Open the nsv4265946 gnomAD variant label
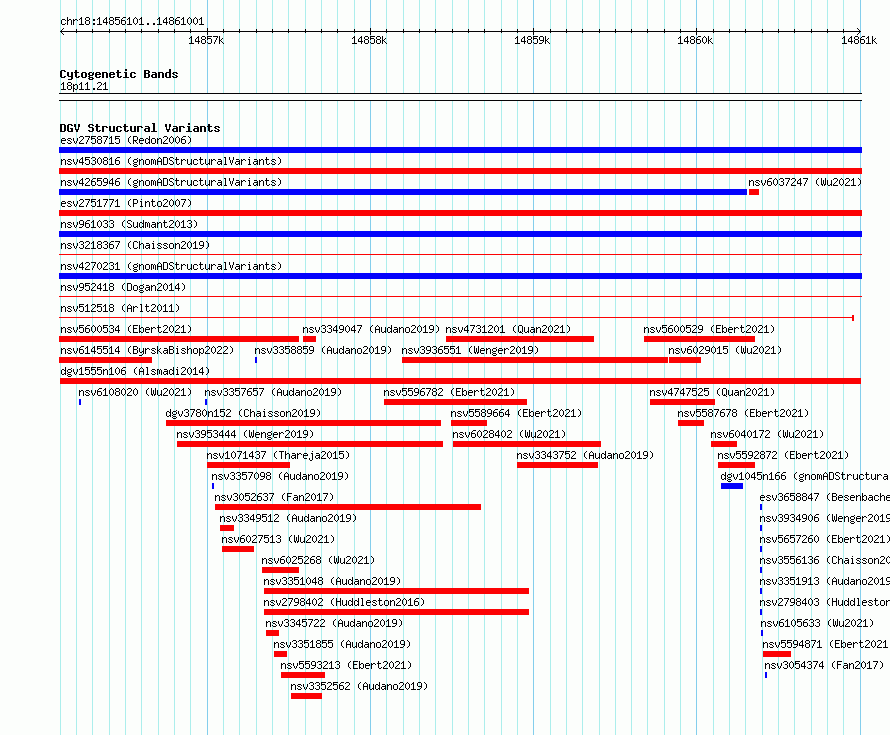890x735 pixels. 171,182
